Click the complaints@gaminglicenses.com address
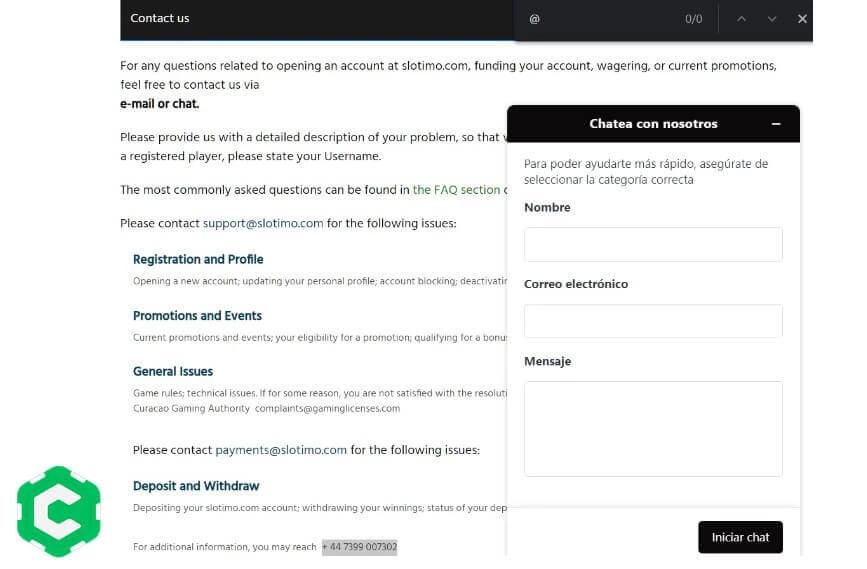Viewport: 867px width, 569px height. point(327,409)
